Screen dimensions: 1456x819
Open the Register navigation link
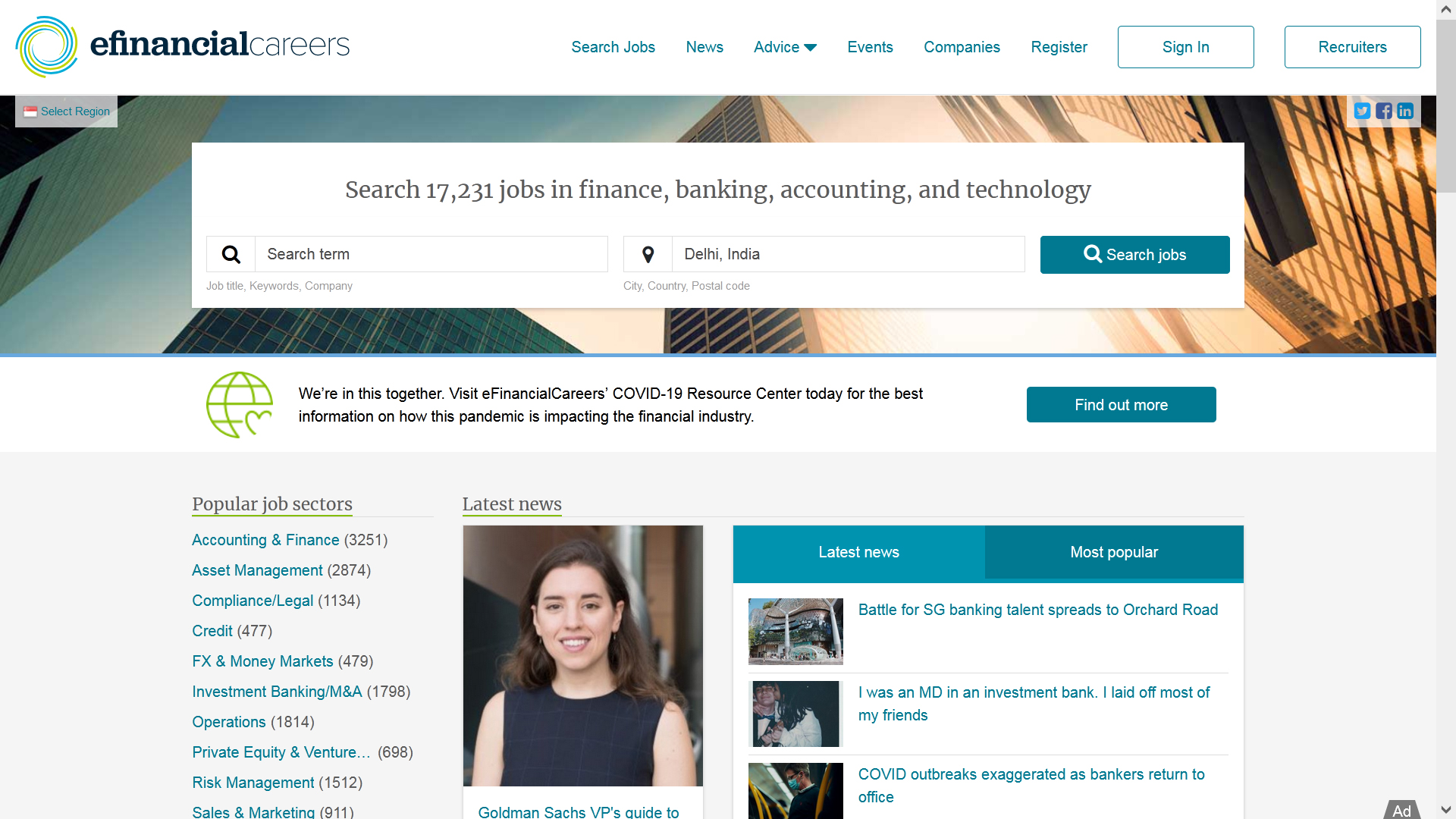(x=1059, y=47)
